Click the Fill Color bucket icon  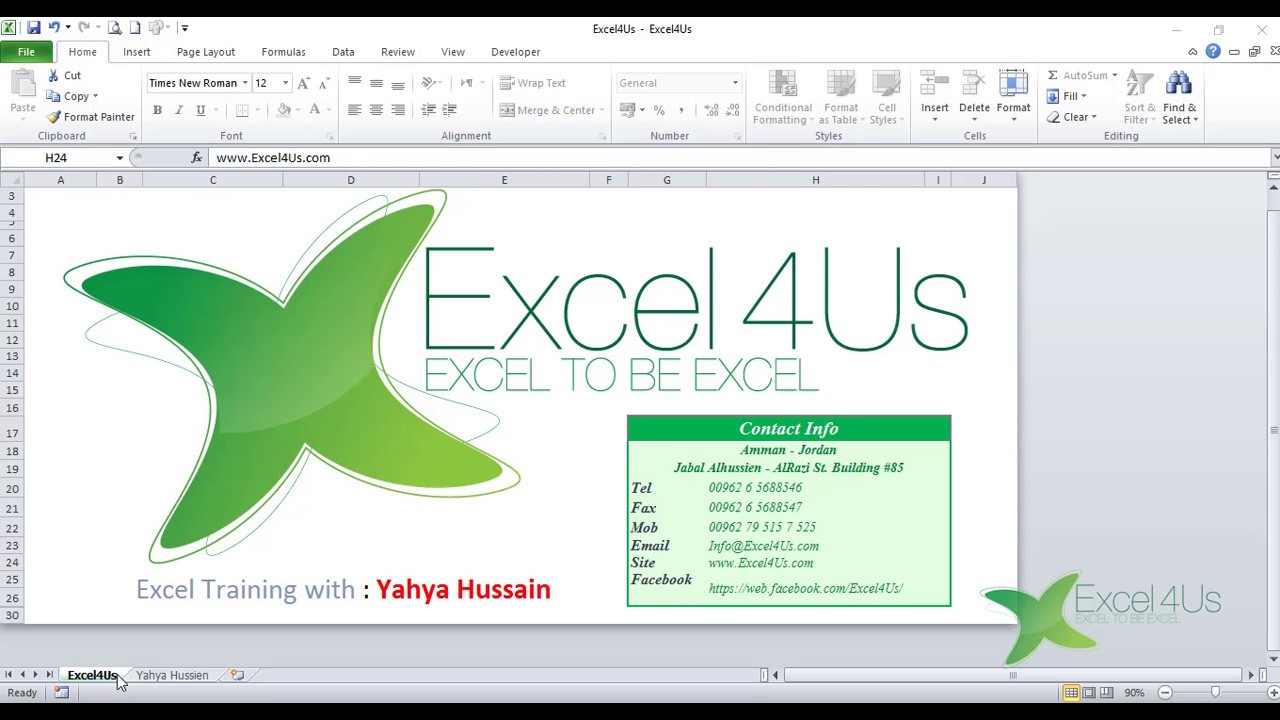[283, 110]
